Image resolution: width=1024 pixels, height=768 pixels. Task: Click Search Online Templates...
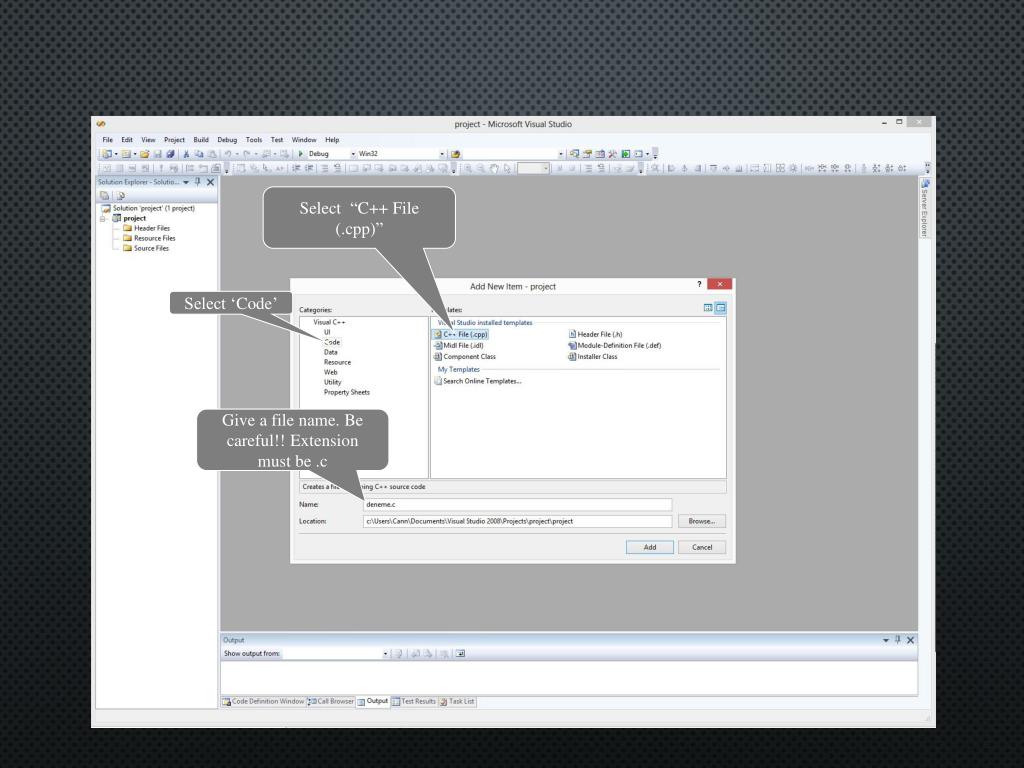coord(477,381)
